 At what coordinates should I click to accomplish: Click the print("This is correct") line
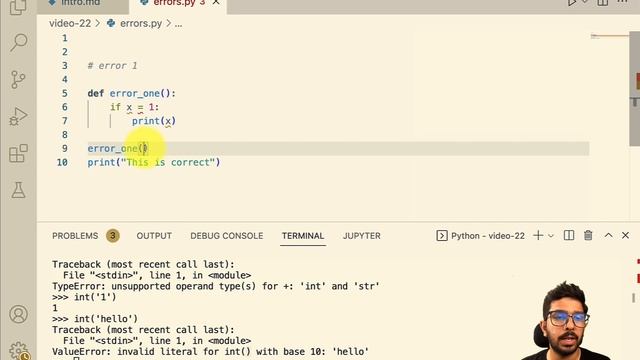[153, 162]
